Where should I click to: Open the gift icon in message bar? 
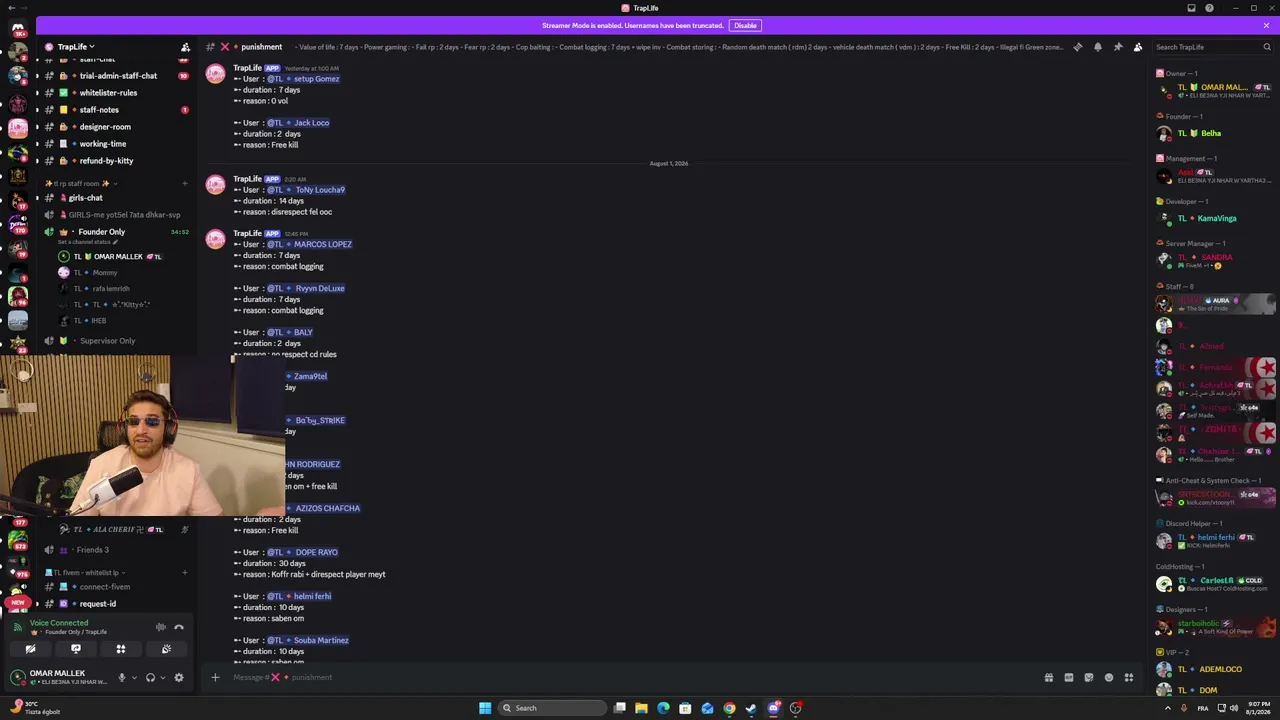click(1048, 677)
